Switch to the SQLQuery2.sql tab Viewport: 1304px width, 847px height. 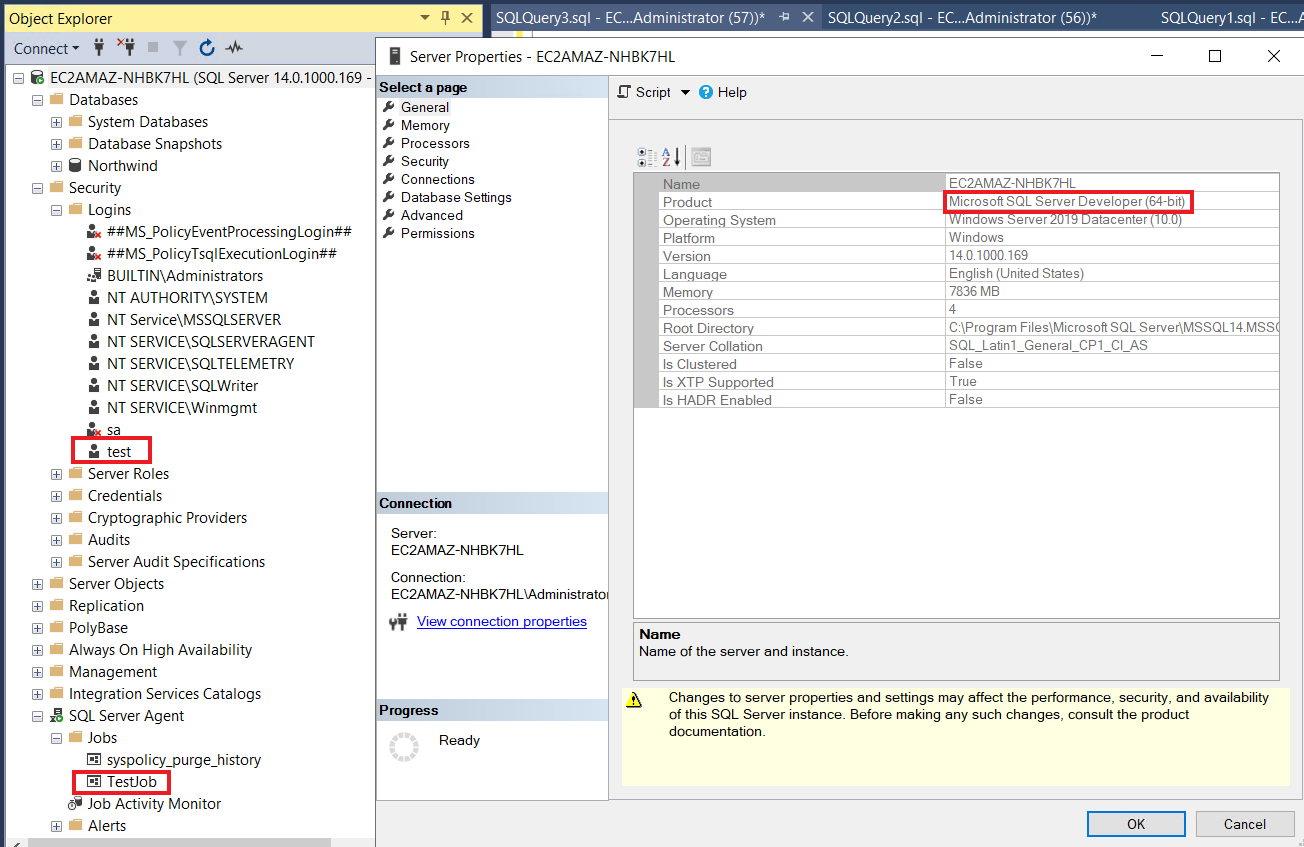coord(962,18)
